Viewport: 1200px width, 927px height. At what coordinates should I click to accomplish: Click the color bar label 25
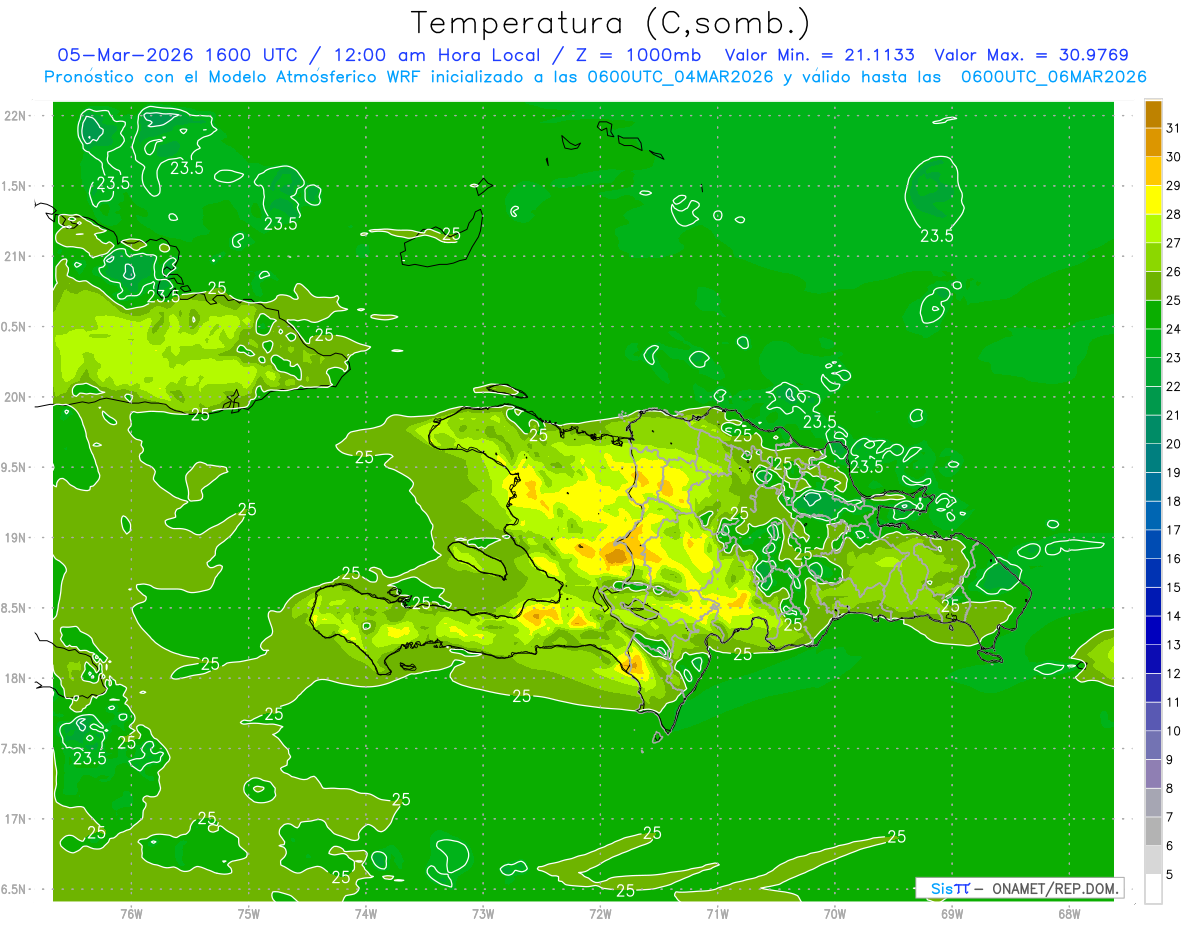coord(1173,300)
